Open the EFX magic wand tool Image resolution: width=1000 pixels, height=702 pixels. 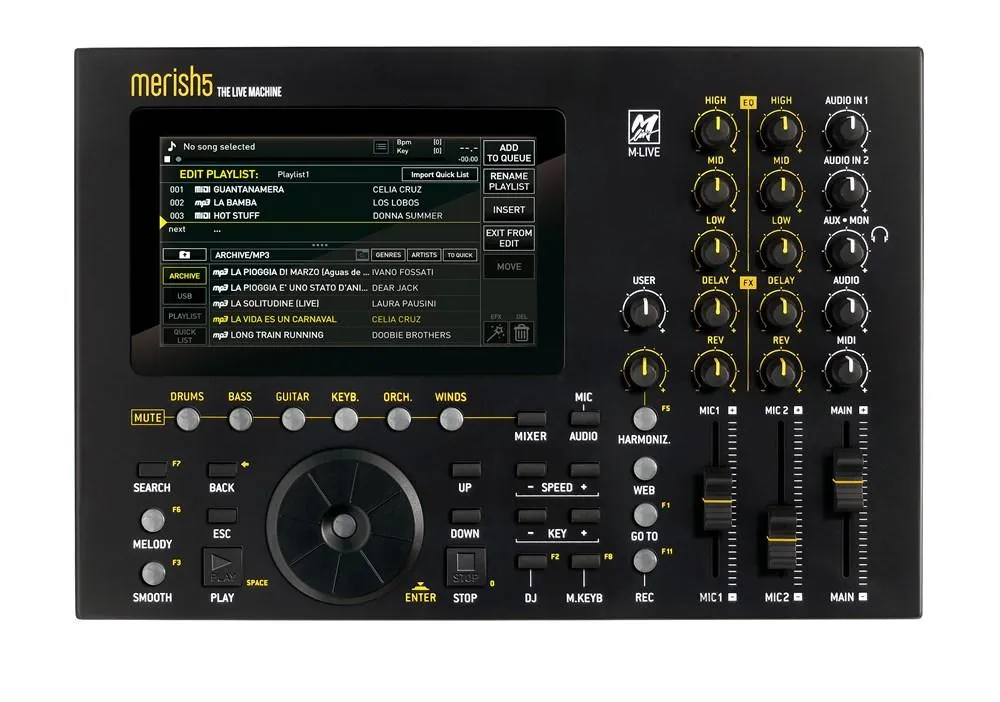coord(494,334)
